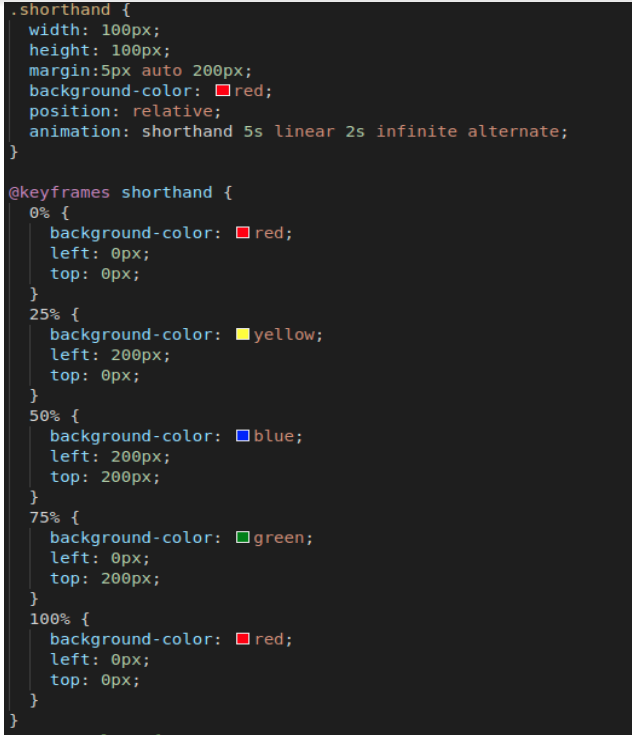Open the red color swatch under 0% keyframe

[x=242, y=232]
